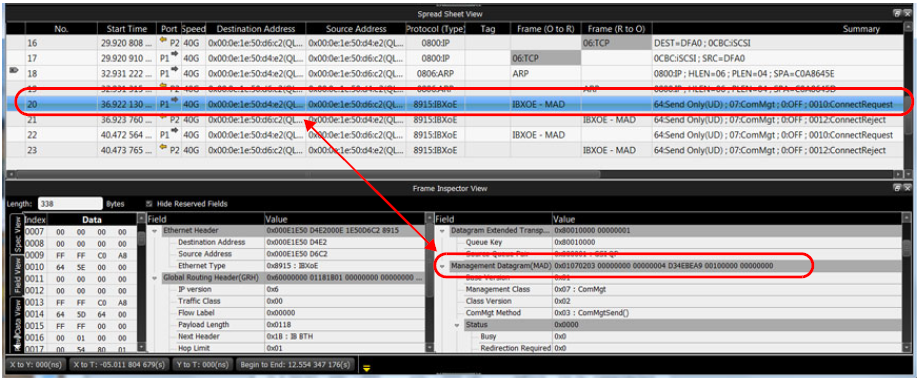Toggle the Hide Reserved Fields checkbox
This screenshot has width=919, height=378.
pos(149,204)
